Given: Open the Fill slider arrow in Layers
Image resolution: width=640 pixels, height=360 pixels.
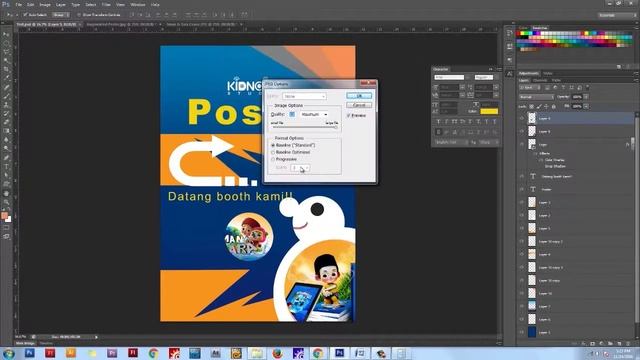Looking at the screenshot, I should point(586,107).
